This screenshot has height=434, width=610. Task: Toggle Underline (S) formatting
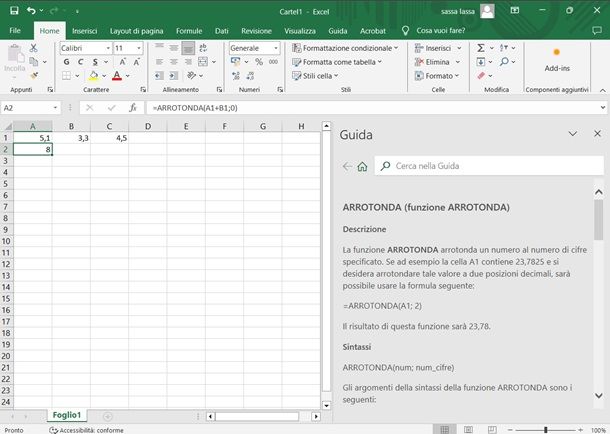tap(95, 62)
